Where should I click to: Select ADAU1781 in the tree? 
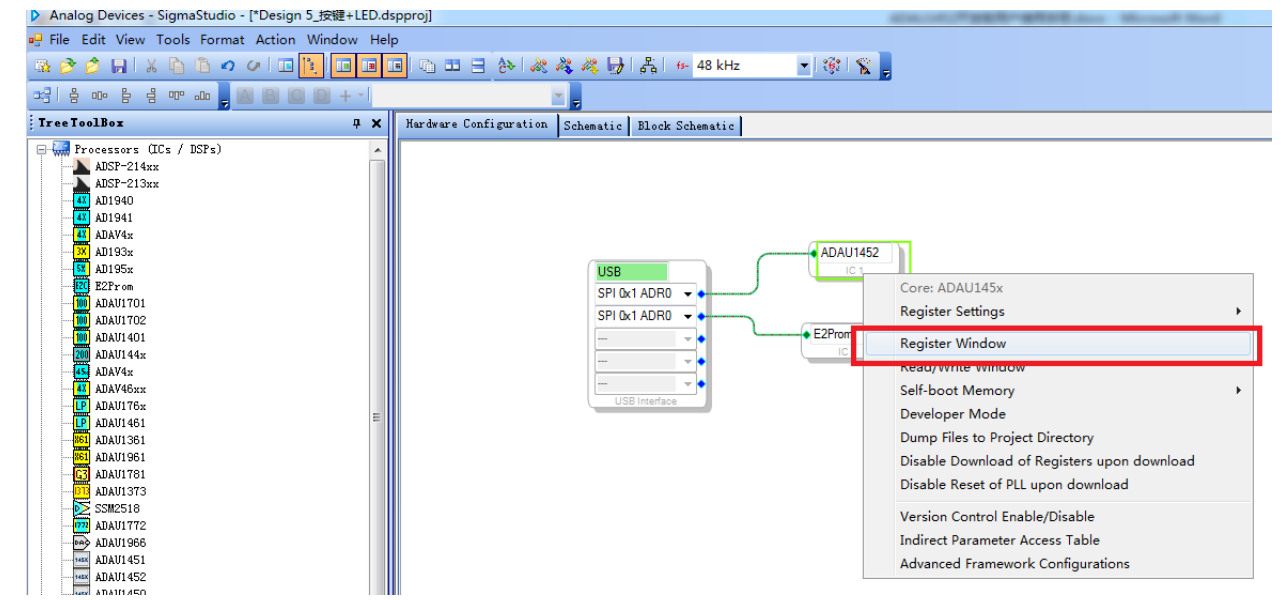pyautogui.click(x=120, y=474)
